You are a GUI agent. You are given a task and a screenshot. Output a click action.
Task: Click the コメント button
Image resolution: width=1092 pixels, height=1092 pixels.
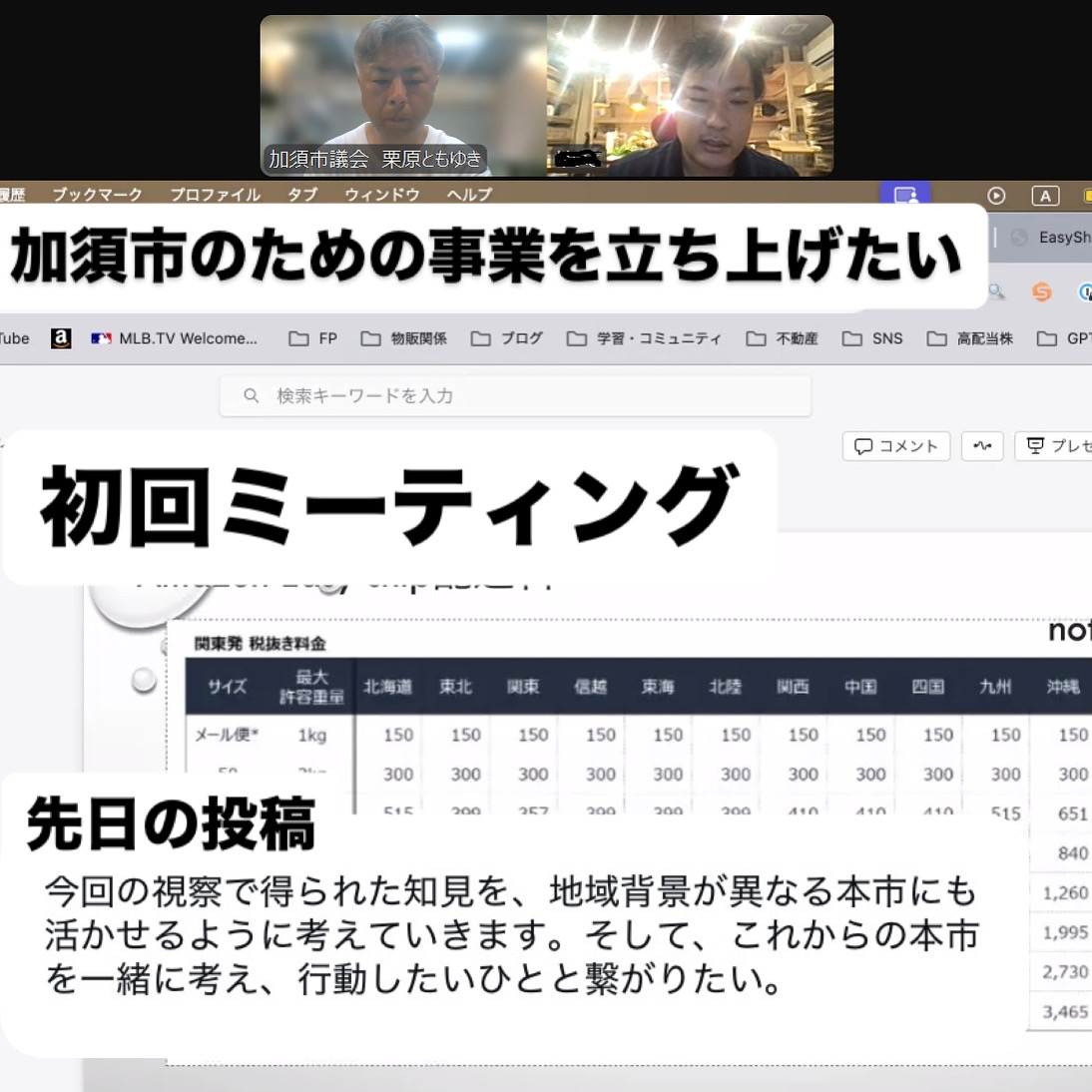point(896,446)
